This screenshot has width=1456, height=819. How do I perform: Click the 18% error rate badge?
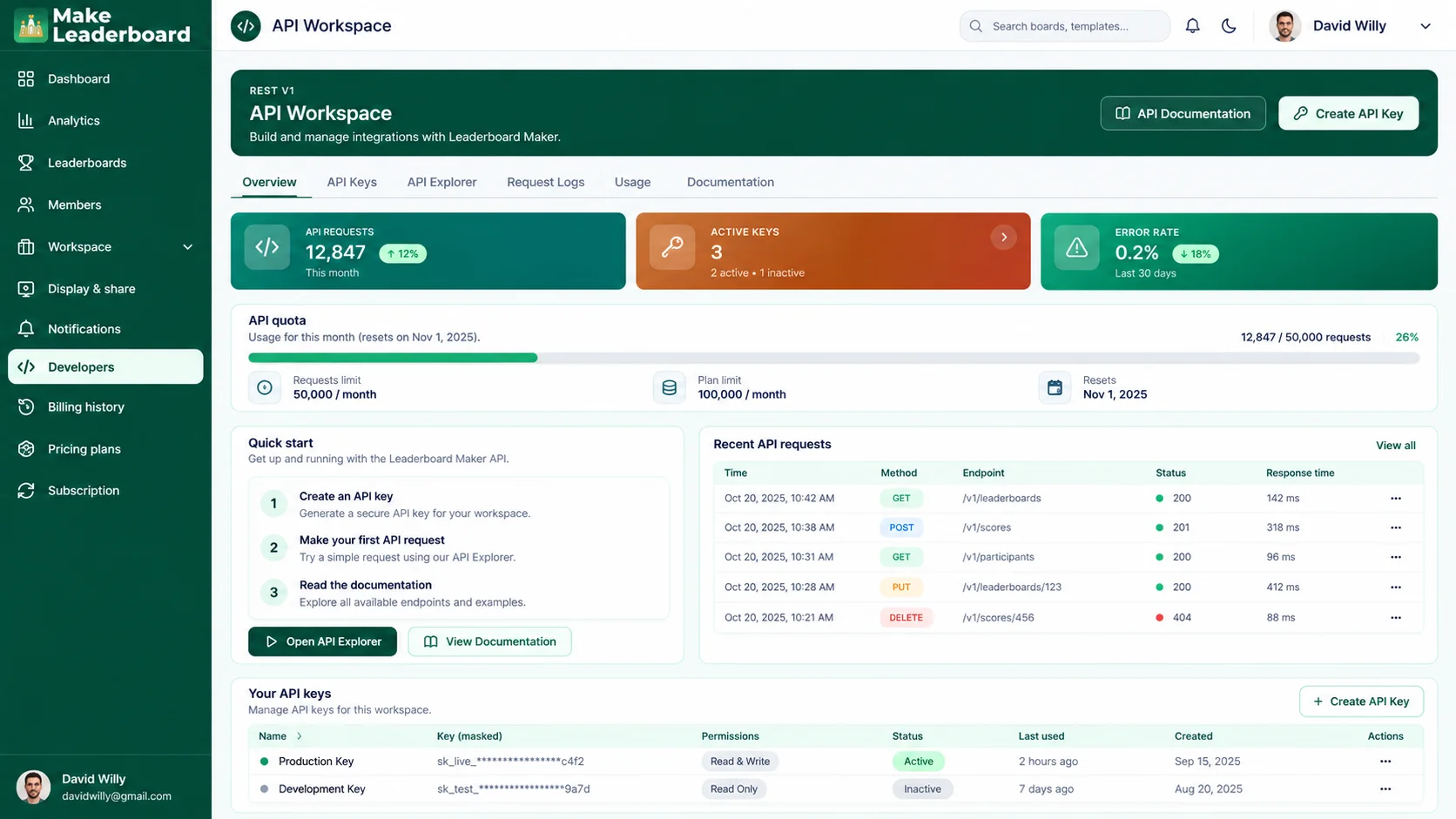click(x=1195, y=254)
